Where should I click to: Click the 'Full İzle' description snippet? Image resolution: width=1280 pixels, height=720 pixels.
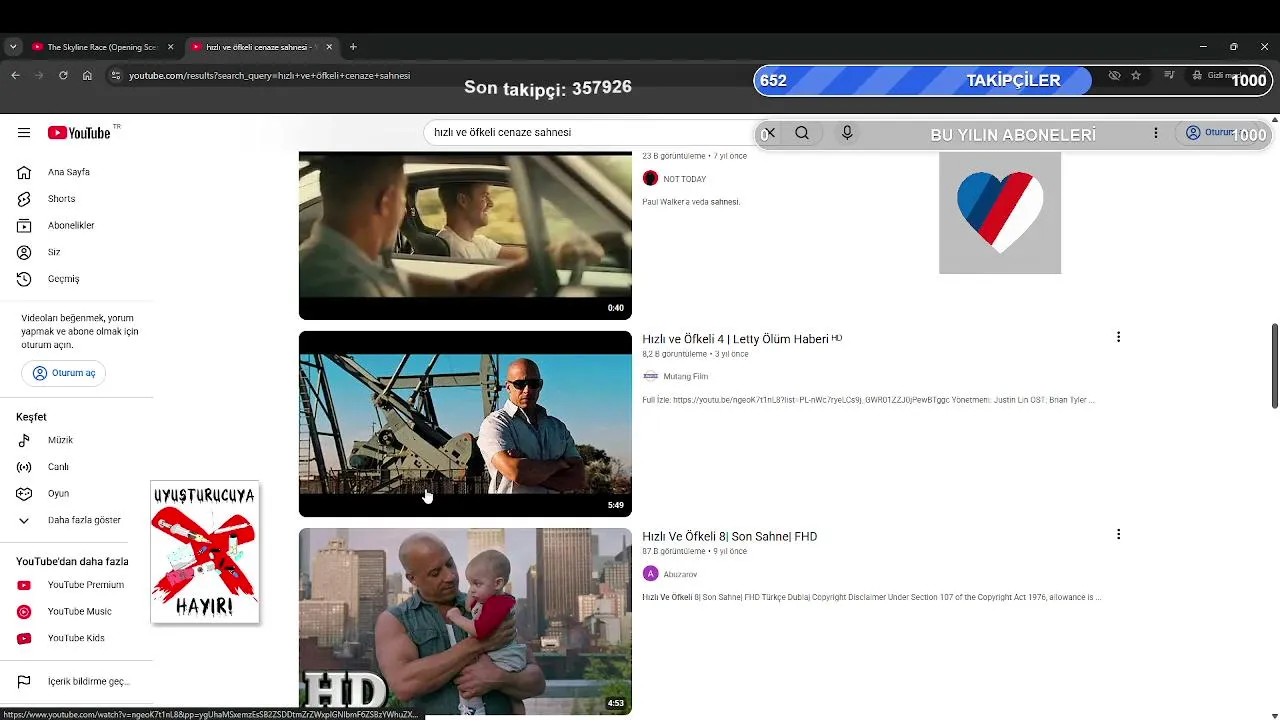[870, 400]
